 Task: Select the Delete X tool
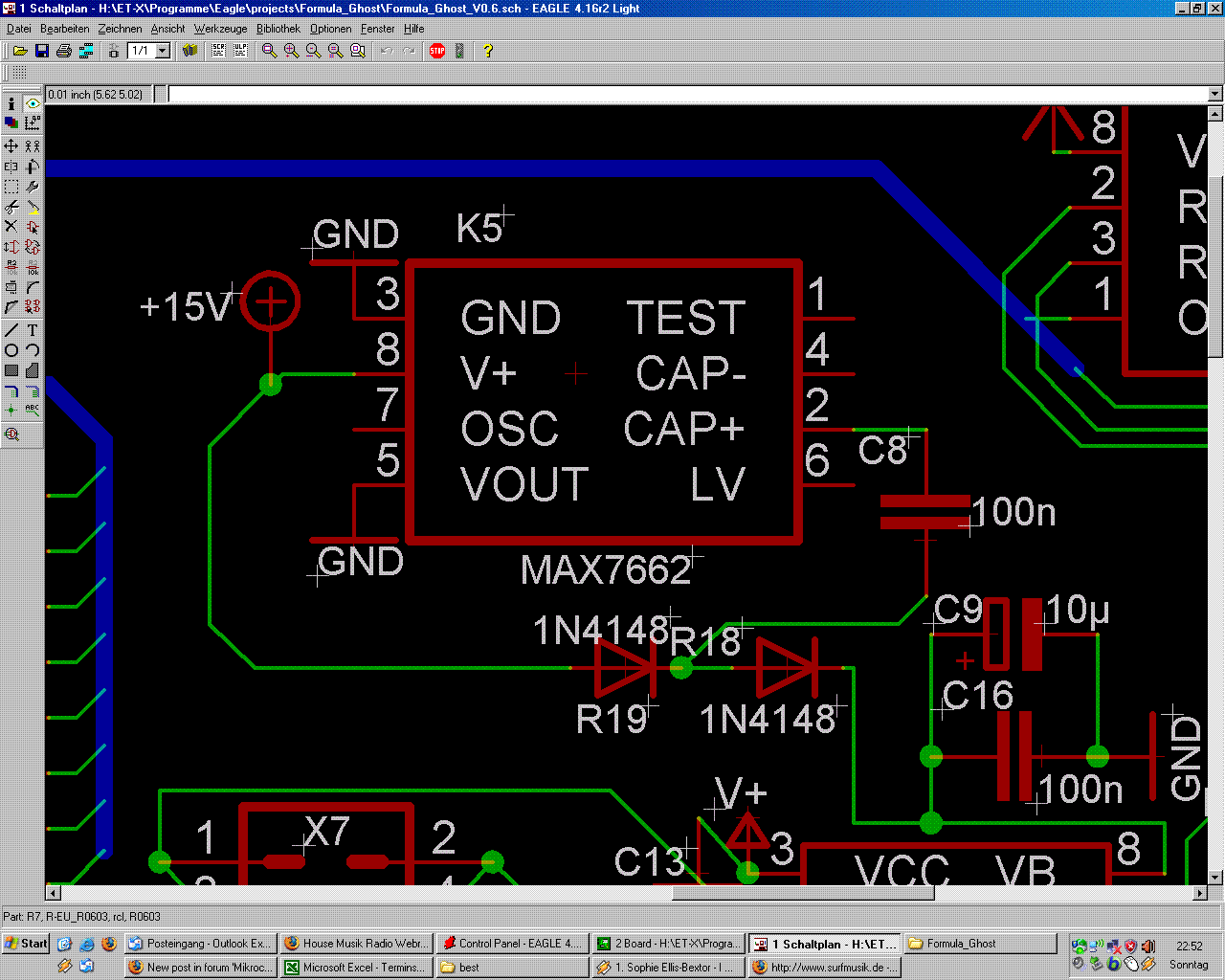tap(11, 228)
